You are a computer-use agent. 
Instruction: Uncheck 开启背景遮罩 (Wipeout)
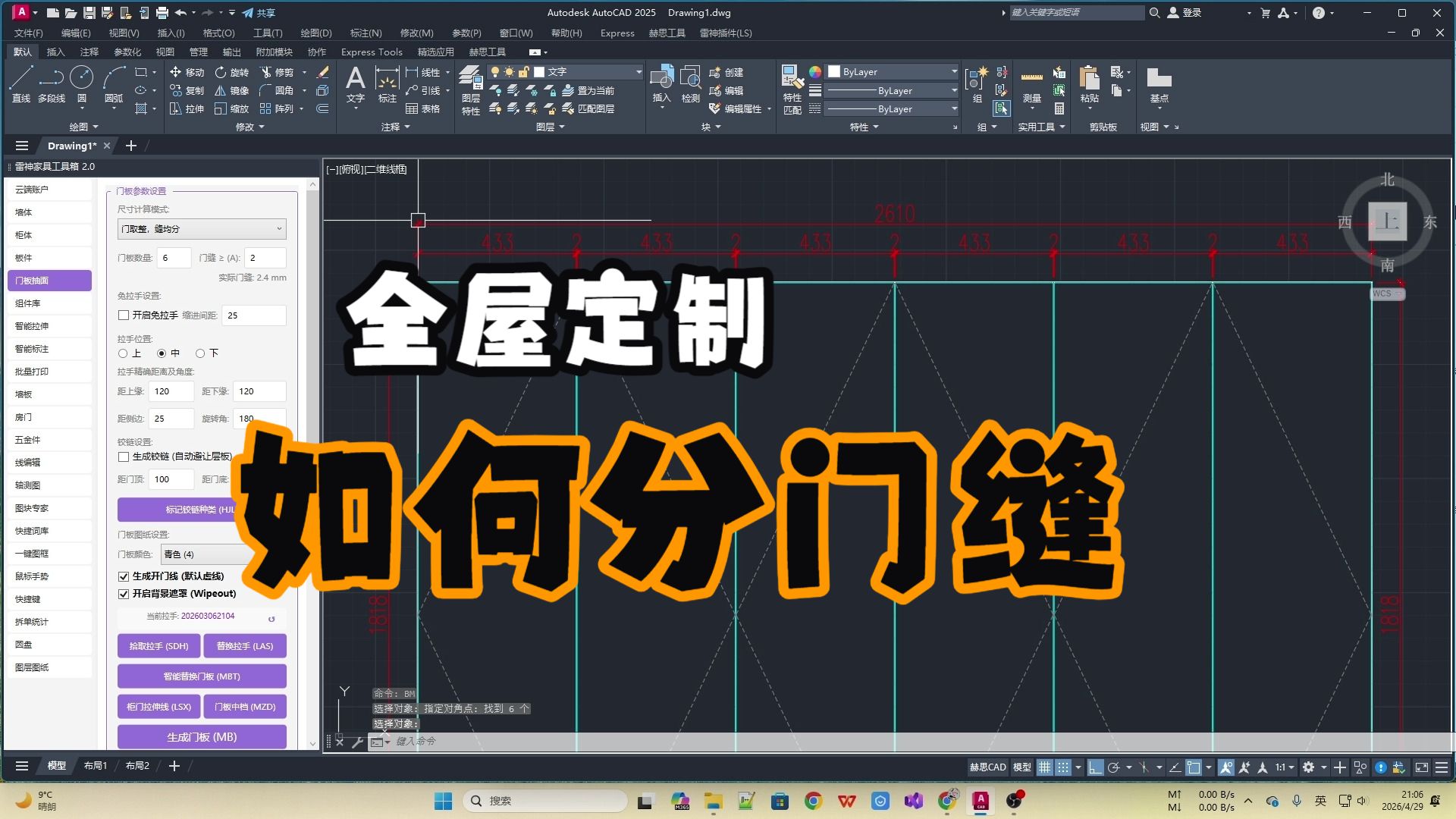coord(124,594)
